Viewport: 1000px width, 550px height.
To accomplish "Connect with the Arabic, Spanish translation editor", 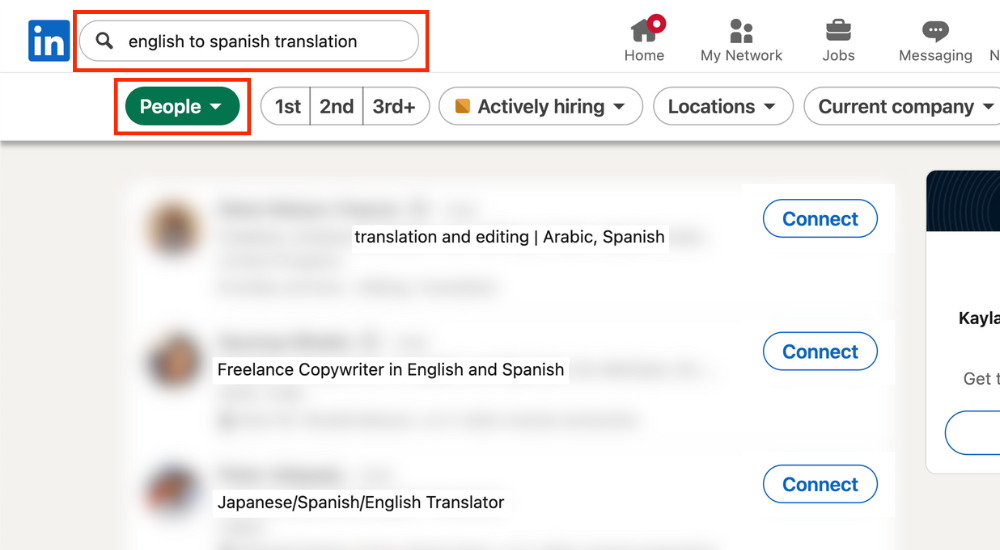I will [x=819, y=219].
